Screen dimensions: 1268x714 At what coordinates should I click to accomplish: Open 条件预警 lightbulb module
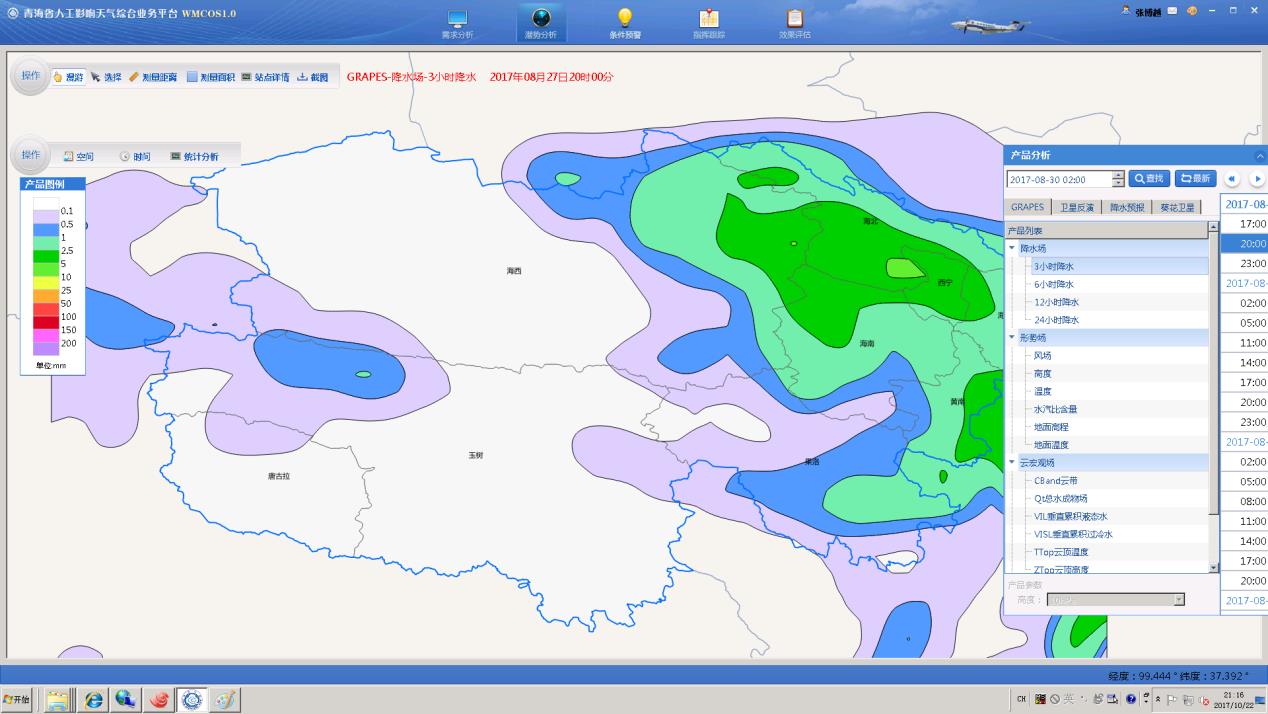(x=625, y=24)
